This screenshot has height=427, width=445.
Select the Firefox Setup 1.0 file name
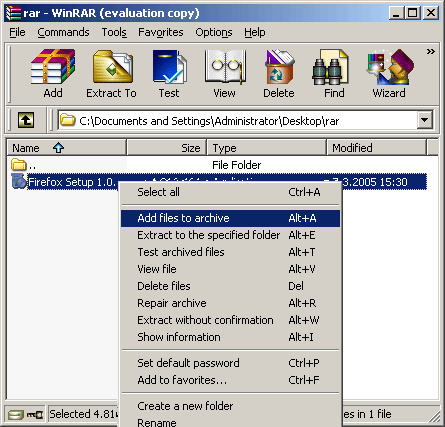point(72,182)
